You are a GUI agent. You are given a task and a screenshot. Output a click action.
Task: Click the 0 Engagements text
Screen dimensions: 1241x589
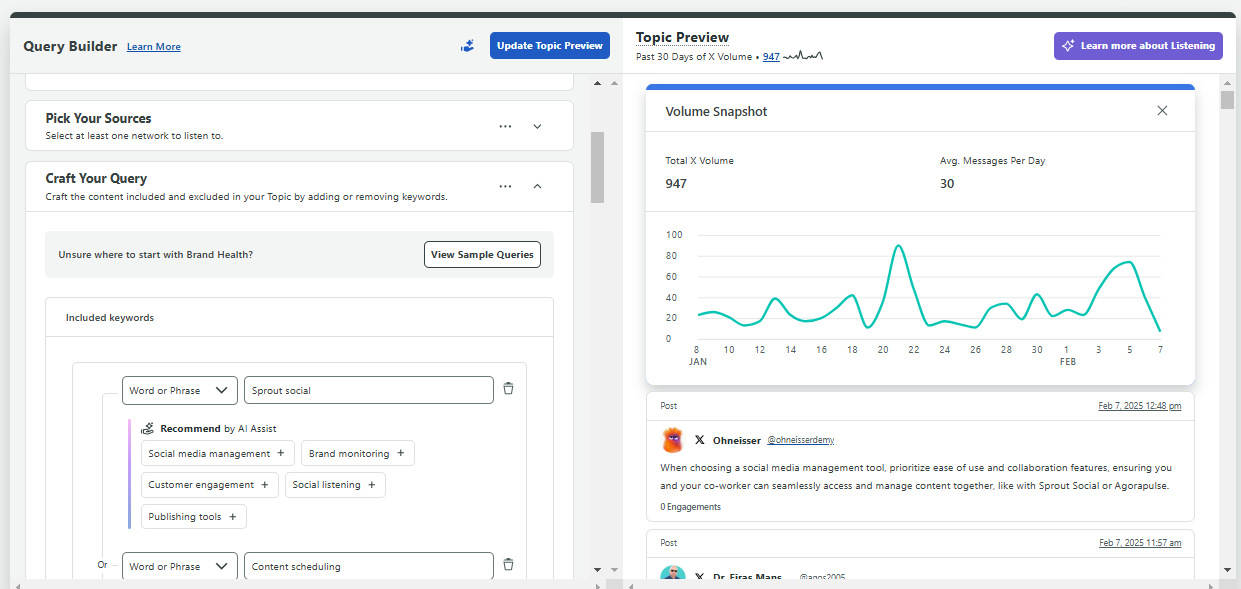point(691,507)
